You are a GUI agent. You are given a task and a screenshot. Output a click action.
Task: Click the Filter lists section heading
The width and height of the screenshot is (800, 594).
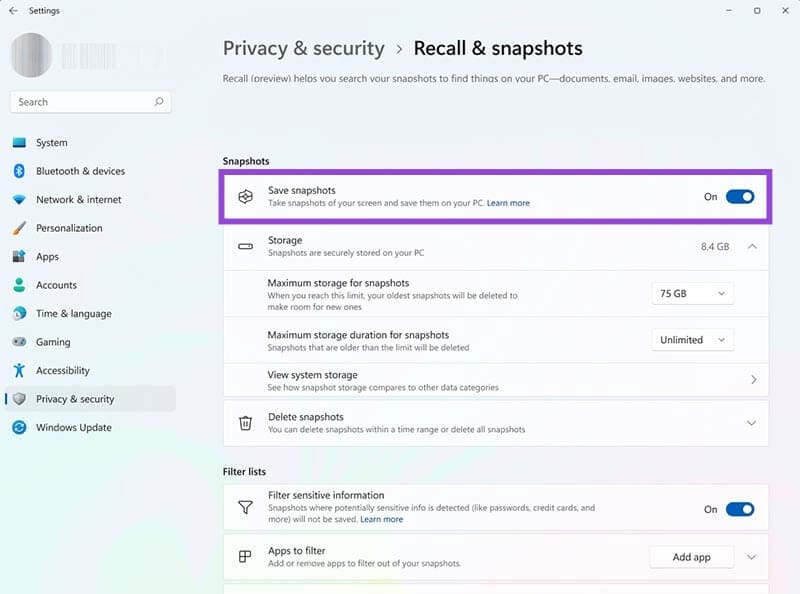pyautogui.click(x=244, y=472)
